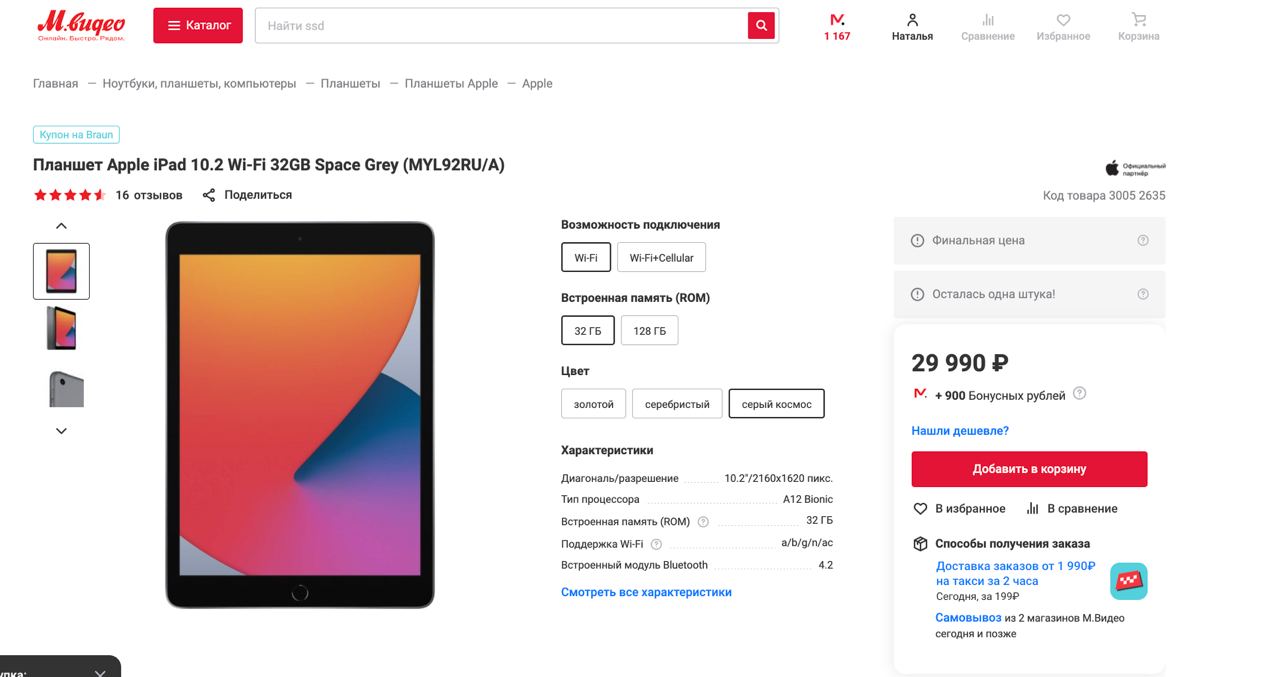Click the Найти ssd search field
Viewport: 1280px width, 677px height.
pyautogui.click(x=500, y=26)
